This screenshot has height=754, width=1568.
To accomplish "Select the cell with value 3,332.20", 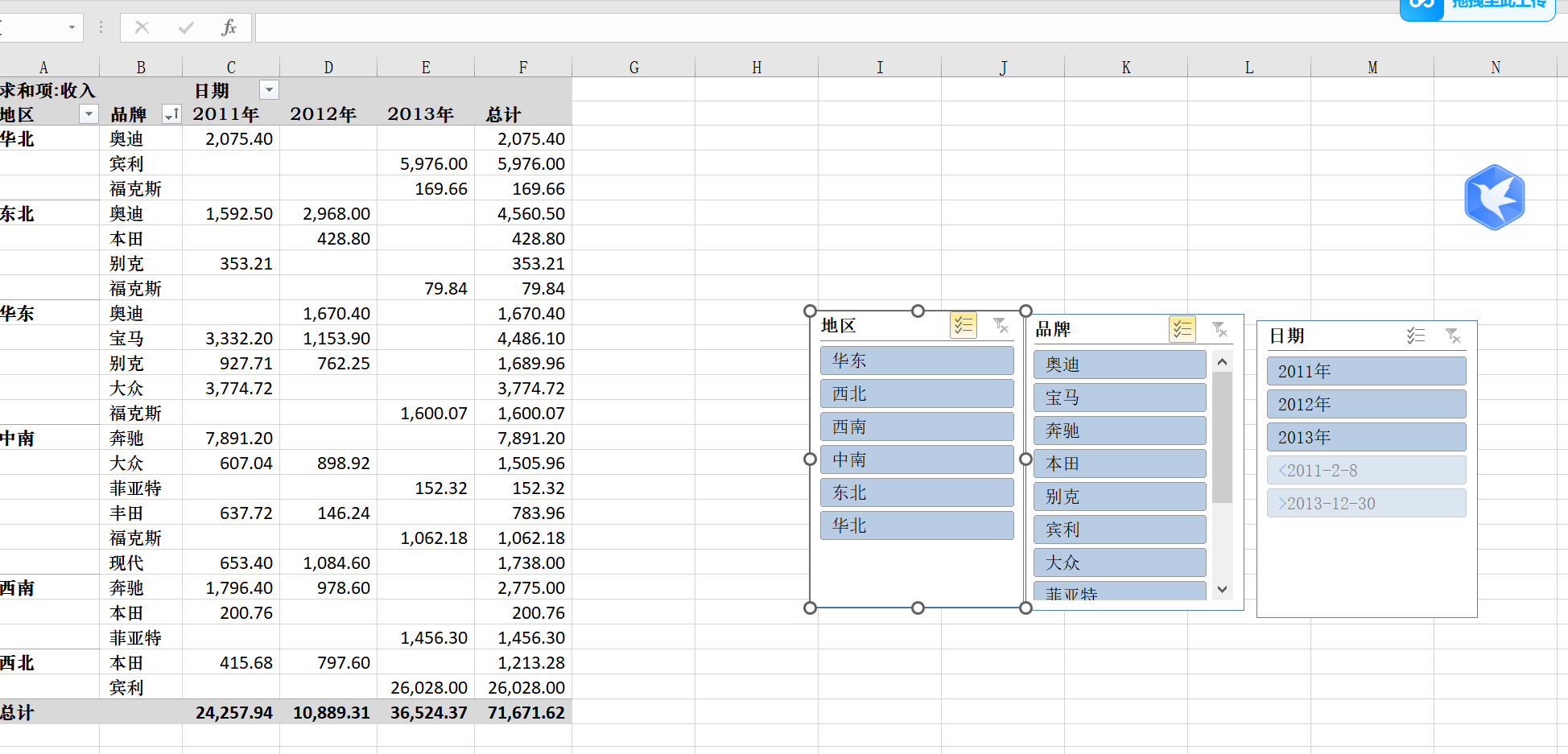I will click(x=231, y=338).
